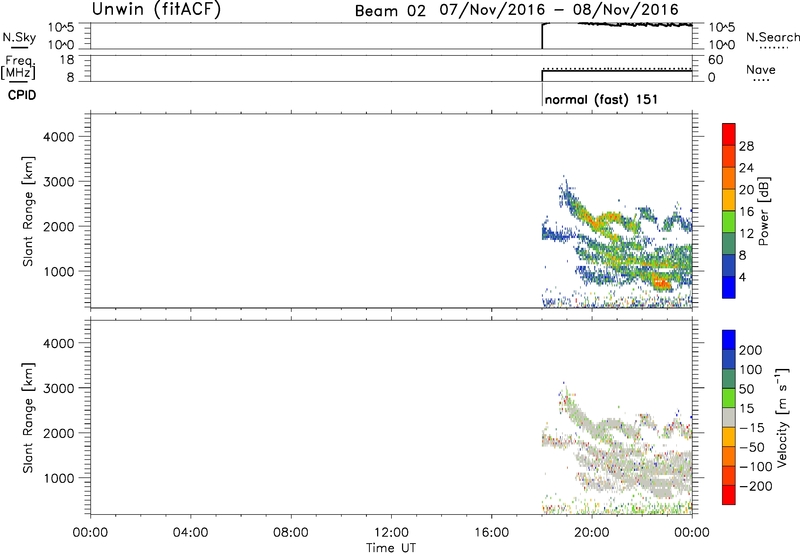Click the orange high-power echo near 2000 km
The height and width of the screenshot is (554, 800).
pyautogui.click(x=595, y=221)
